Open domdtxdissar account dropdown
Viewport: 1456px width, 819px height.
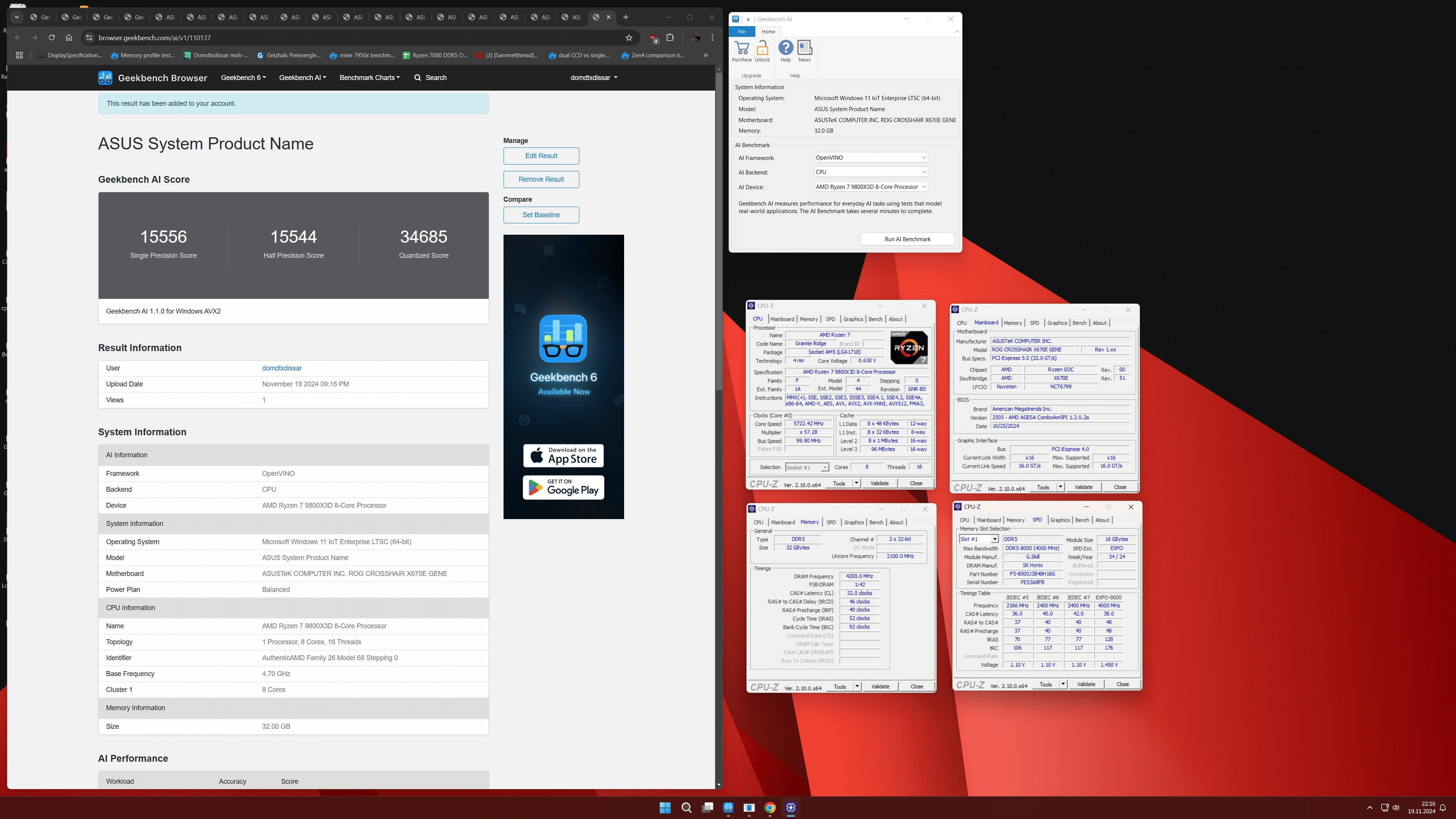click(x=594, y=78)
